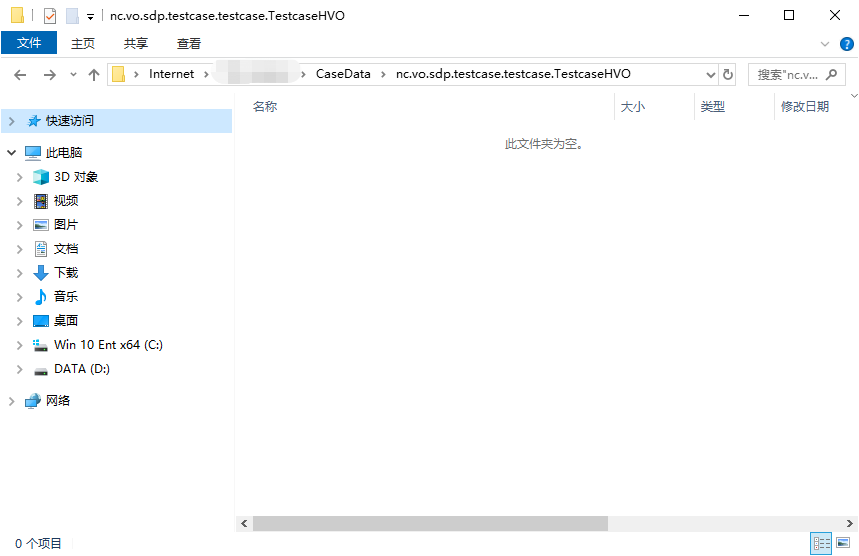Viewport: 859px width, 556px height.
Task: Click the scroll left arrow
Action: click(244, 524)
